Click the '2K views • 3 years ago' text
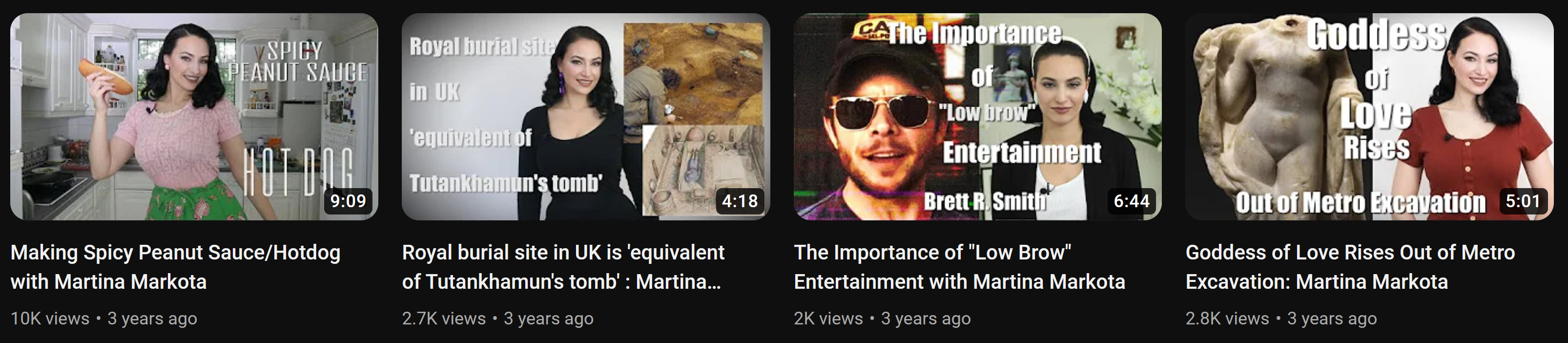Viewport: 1568px width, 343px height. coord(882,319)
